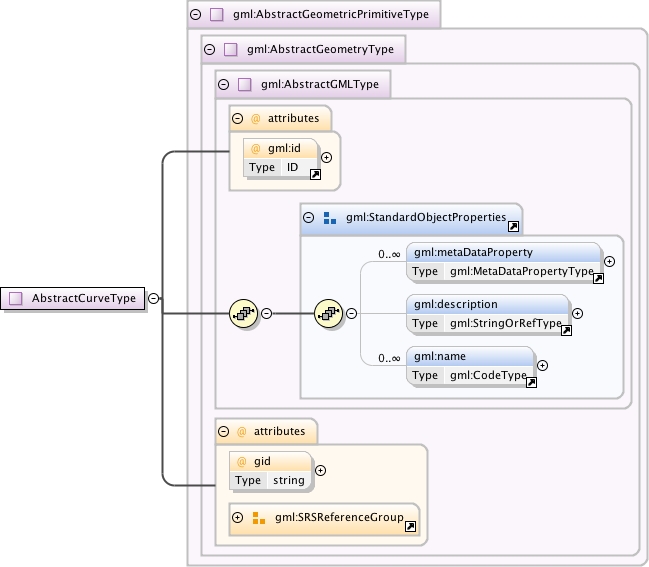Collapse AbstractCurveType node children
Screen dimensions: 649x567
153,298
